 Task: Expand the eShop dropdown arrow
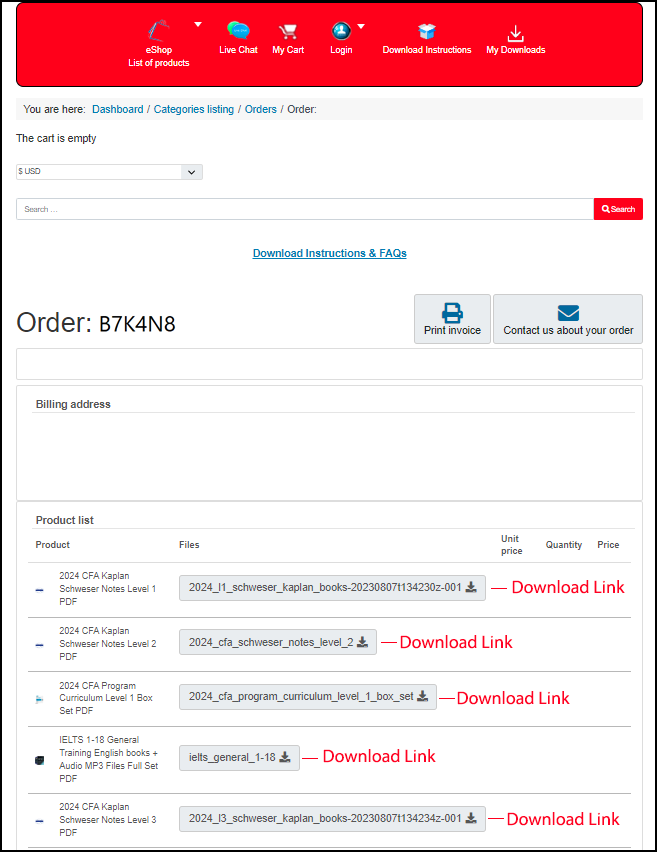tap(198, 24)
